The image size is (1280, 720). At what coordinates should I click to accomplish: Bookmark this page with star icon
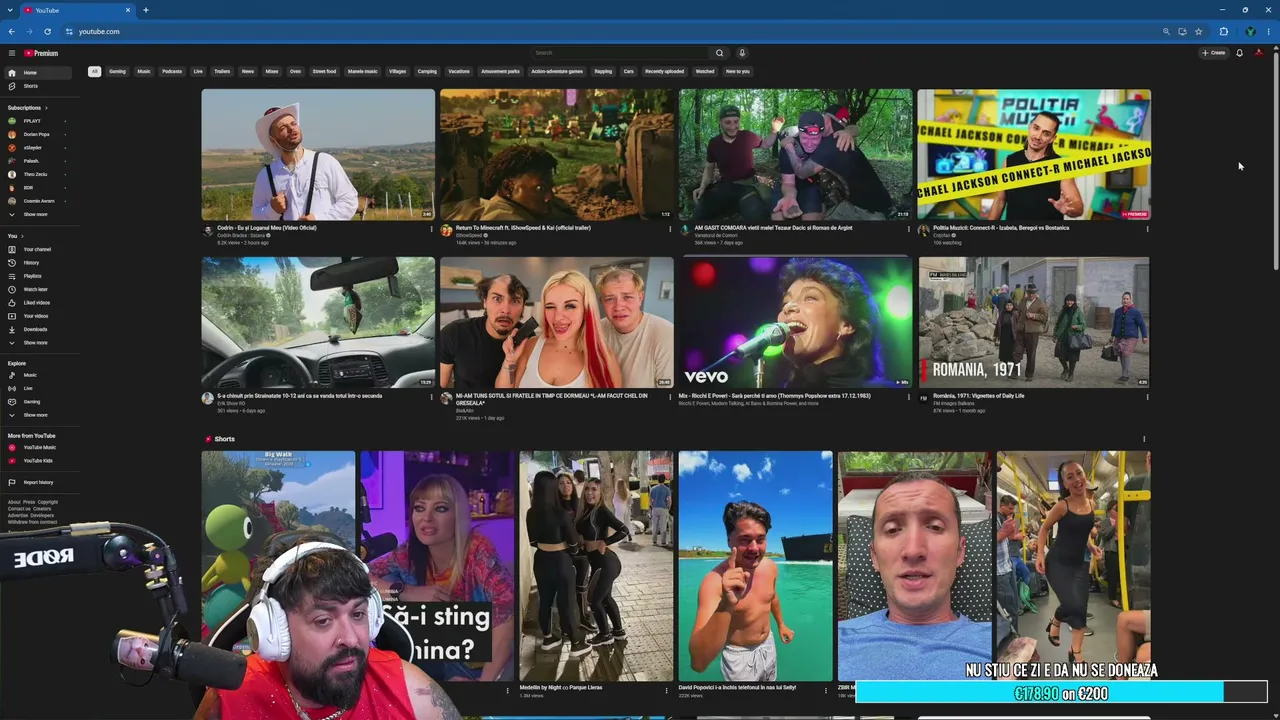(x=1198, y=31)
